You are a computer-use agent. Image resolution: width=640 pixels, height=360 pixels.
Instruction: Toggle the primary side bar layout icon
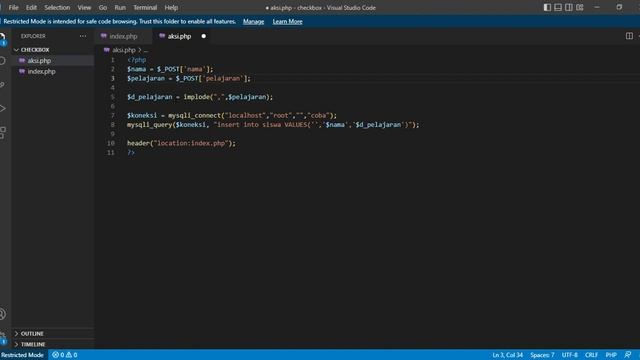[547, 7]
